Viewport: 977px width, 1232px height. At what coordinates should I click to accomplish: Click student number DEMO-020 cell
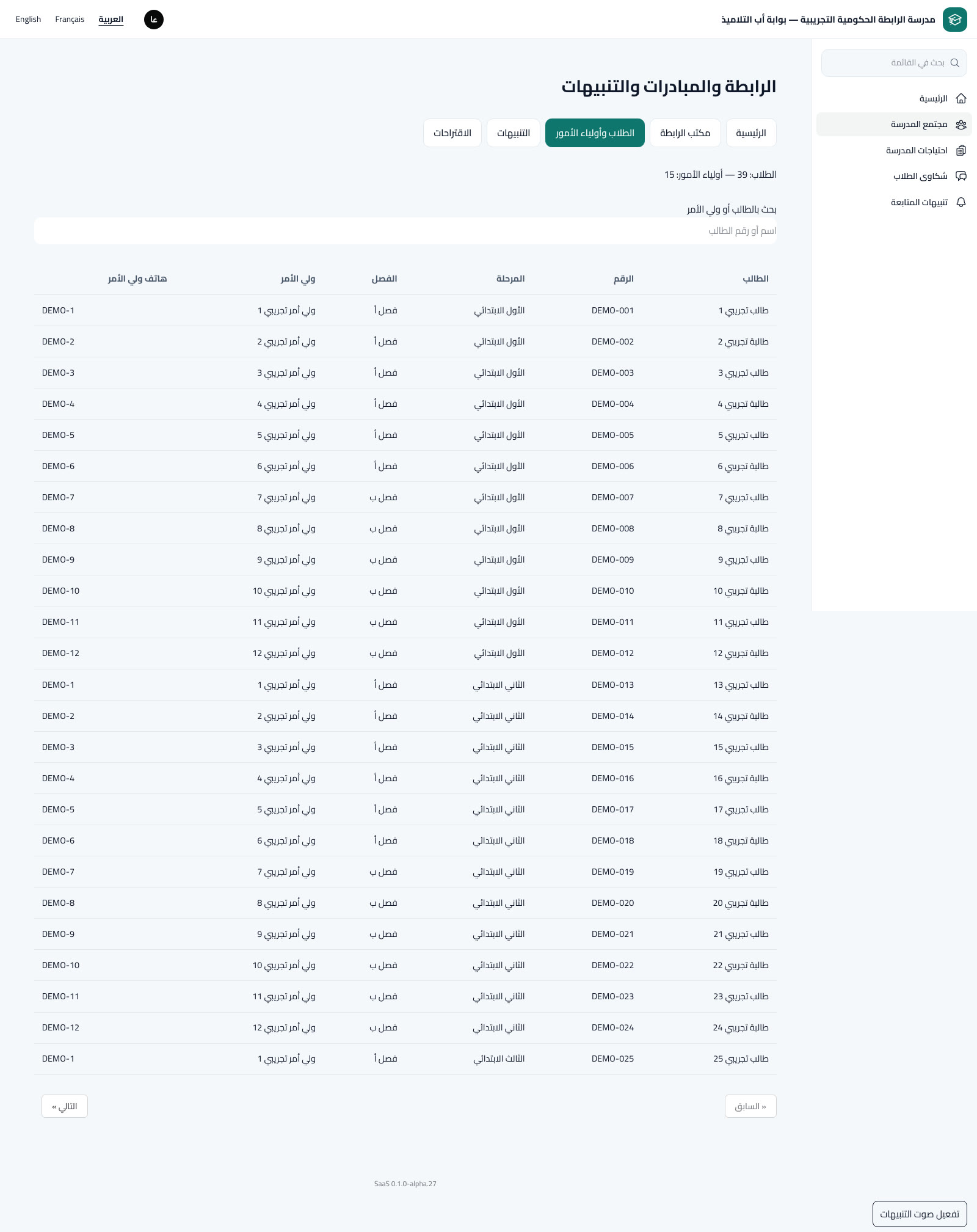click(x=612, y=903)
